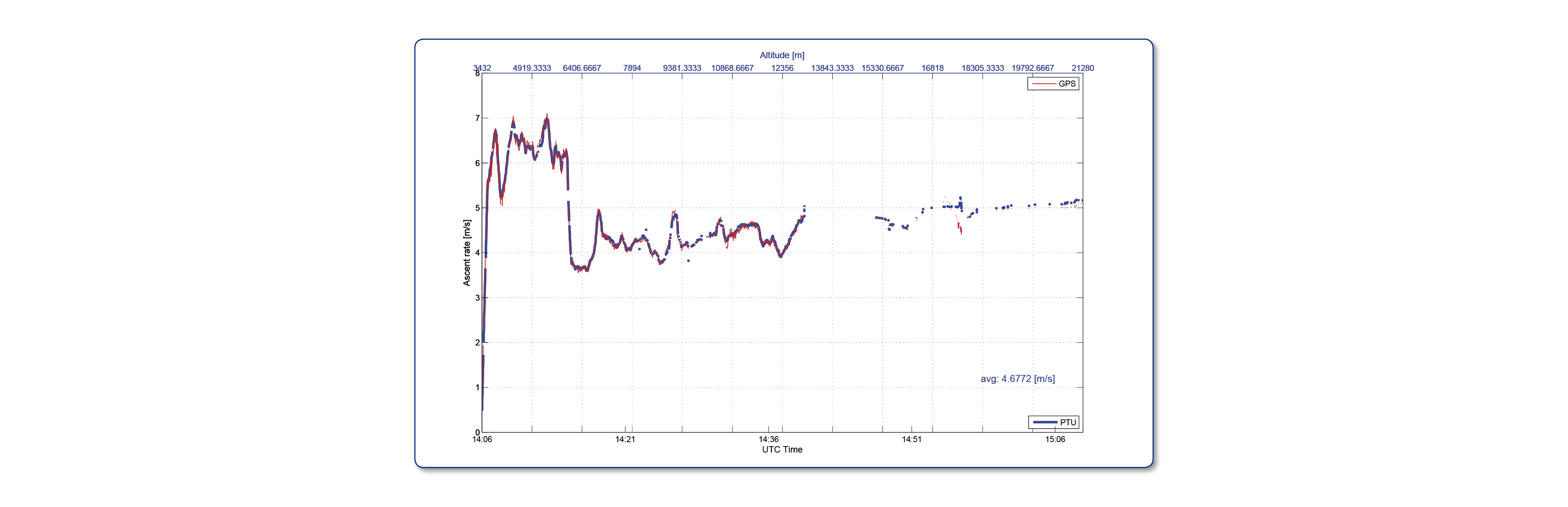Click the 21280 altitude tick label
1568x507 pixels.
pyautogui.click(x=1083, y=68)
